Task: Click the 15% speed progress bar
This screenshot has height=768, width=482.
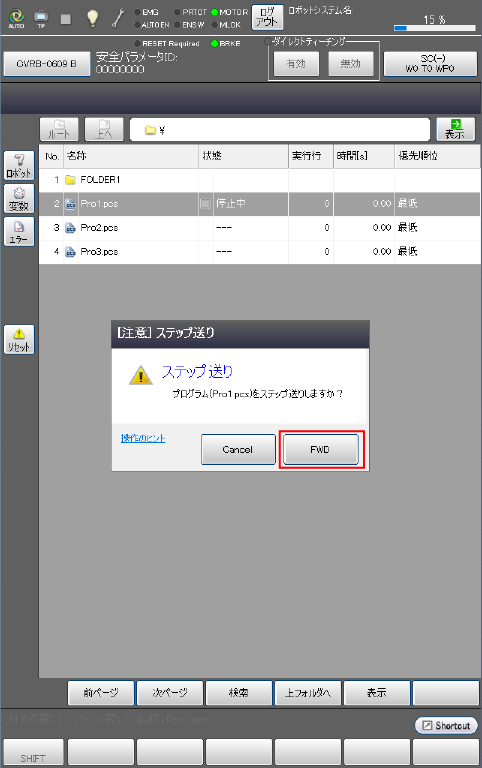Action: [x=434, y=28]
